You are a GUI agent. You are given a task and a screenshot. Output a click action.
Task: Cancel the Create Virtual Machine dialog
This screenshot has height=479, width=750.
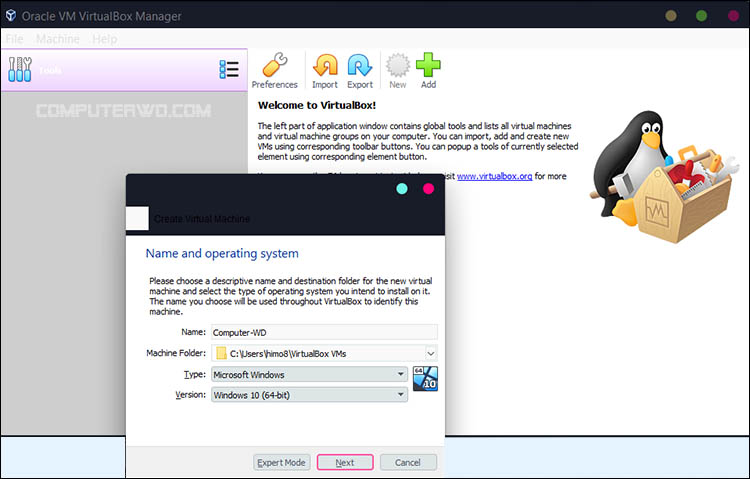[408, 462]
